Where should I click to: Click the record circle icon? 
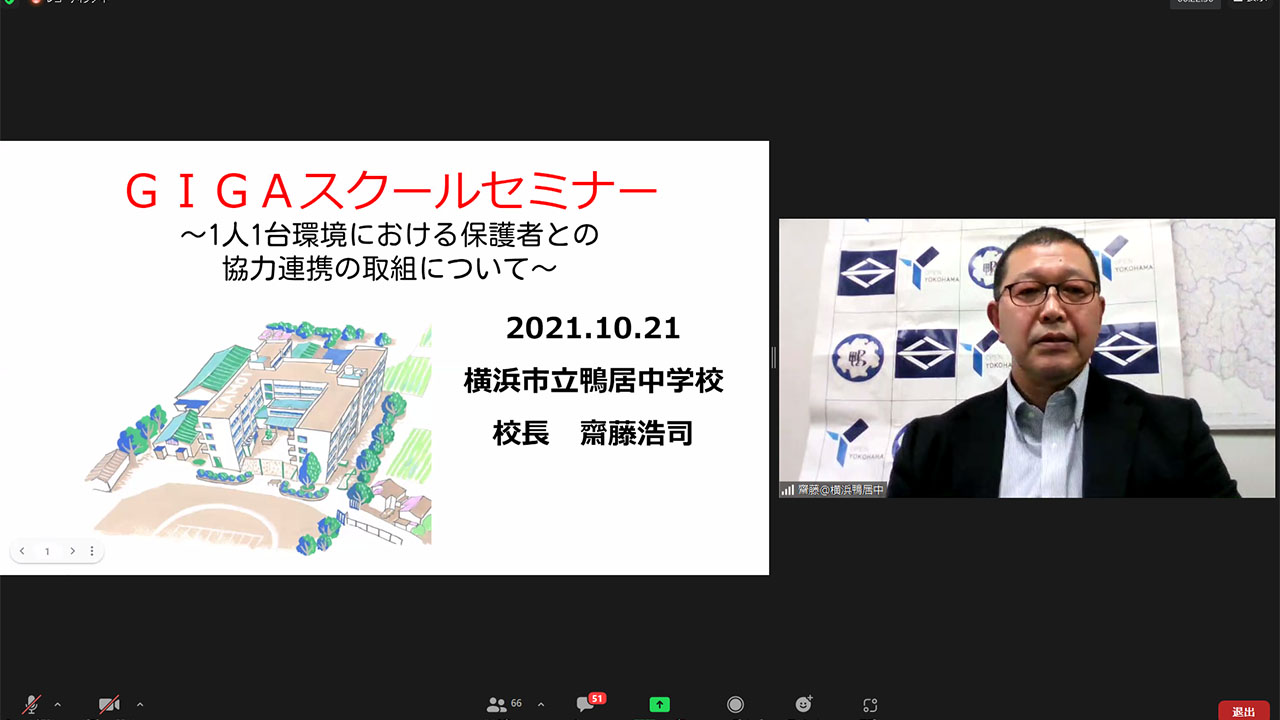(x=735, y=704)
